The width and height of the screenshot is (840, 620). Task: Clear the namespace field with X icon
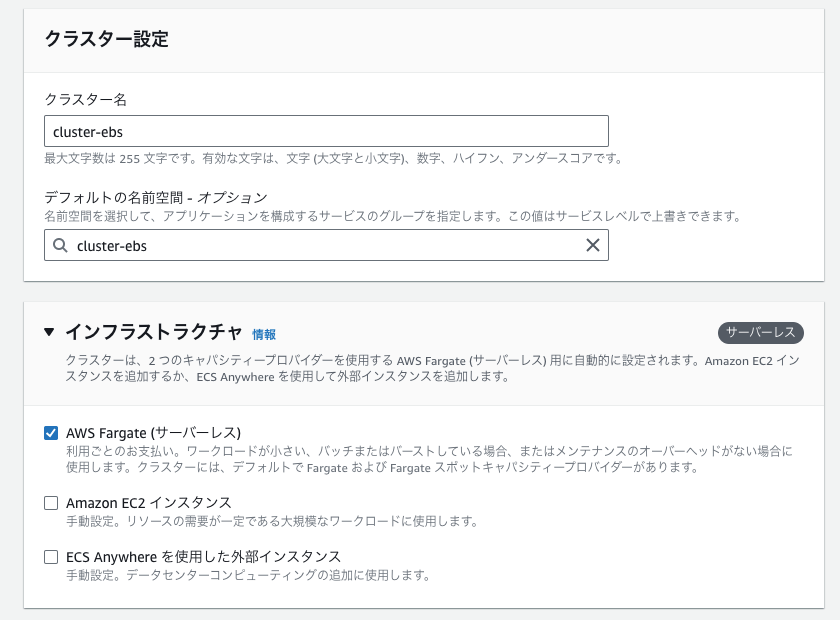tap(592, 245)
